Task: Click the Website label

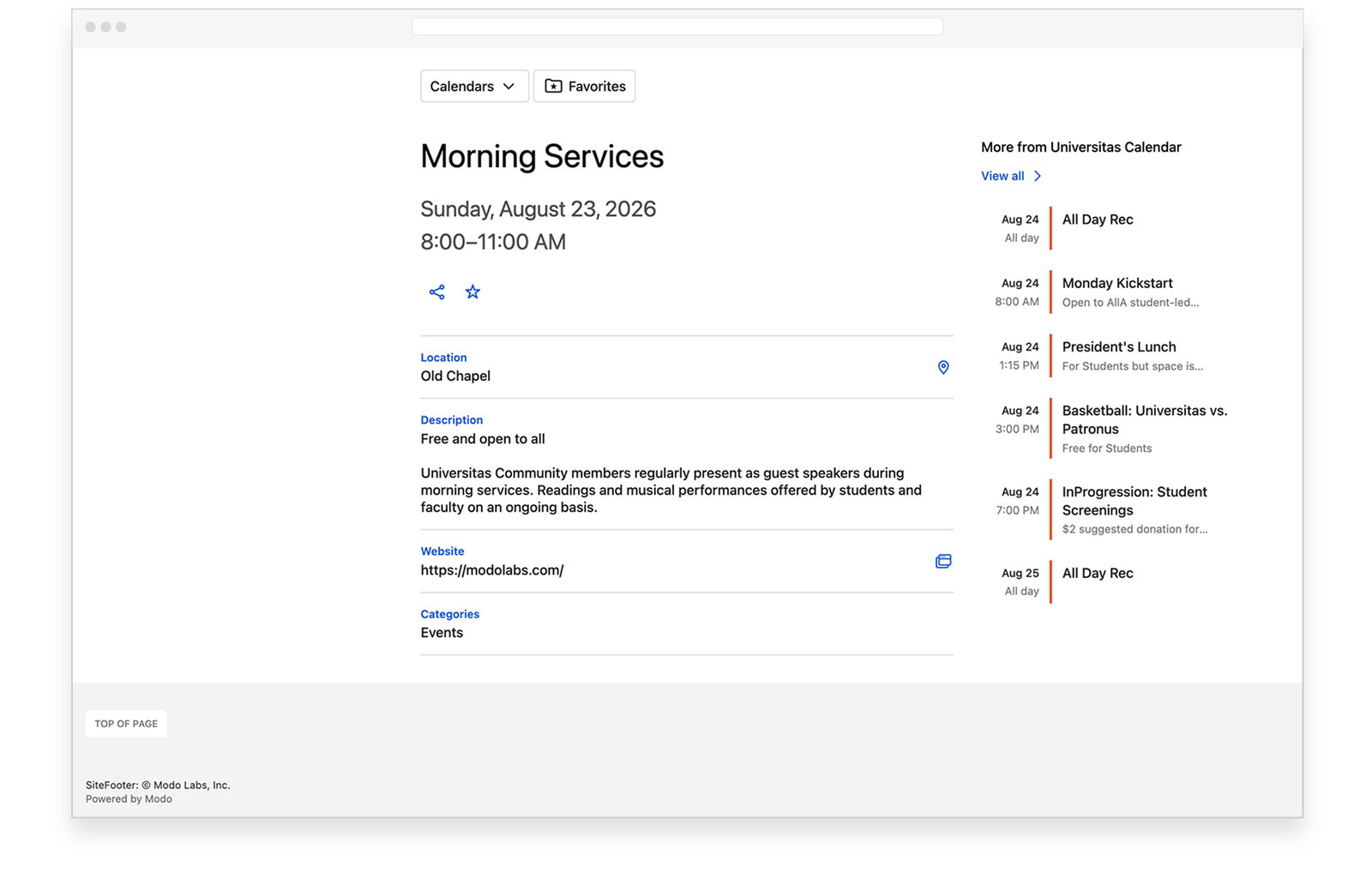Action: [x=442, y=551]
